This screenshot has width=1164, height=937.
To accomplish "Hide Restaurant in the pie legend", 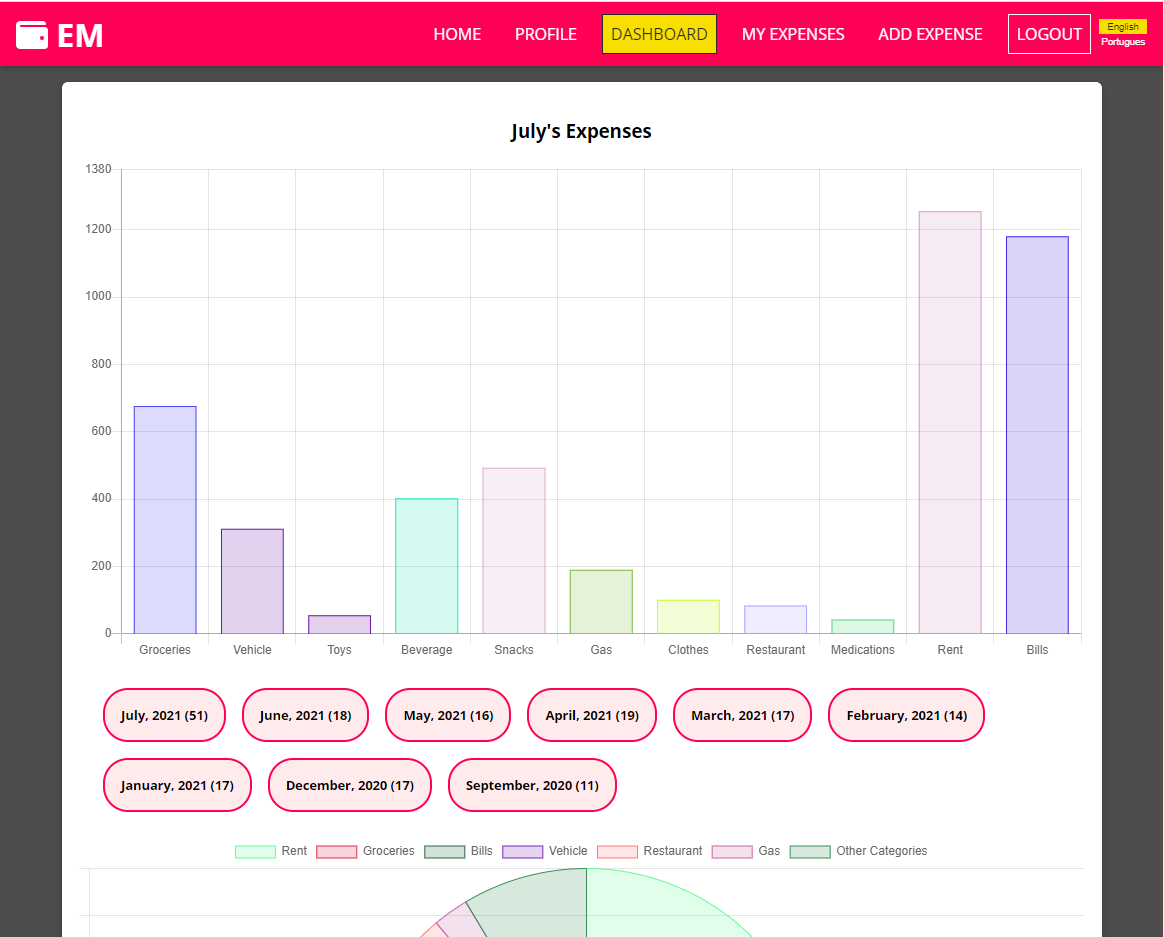I will point(650,851).
